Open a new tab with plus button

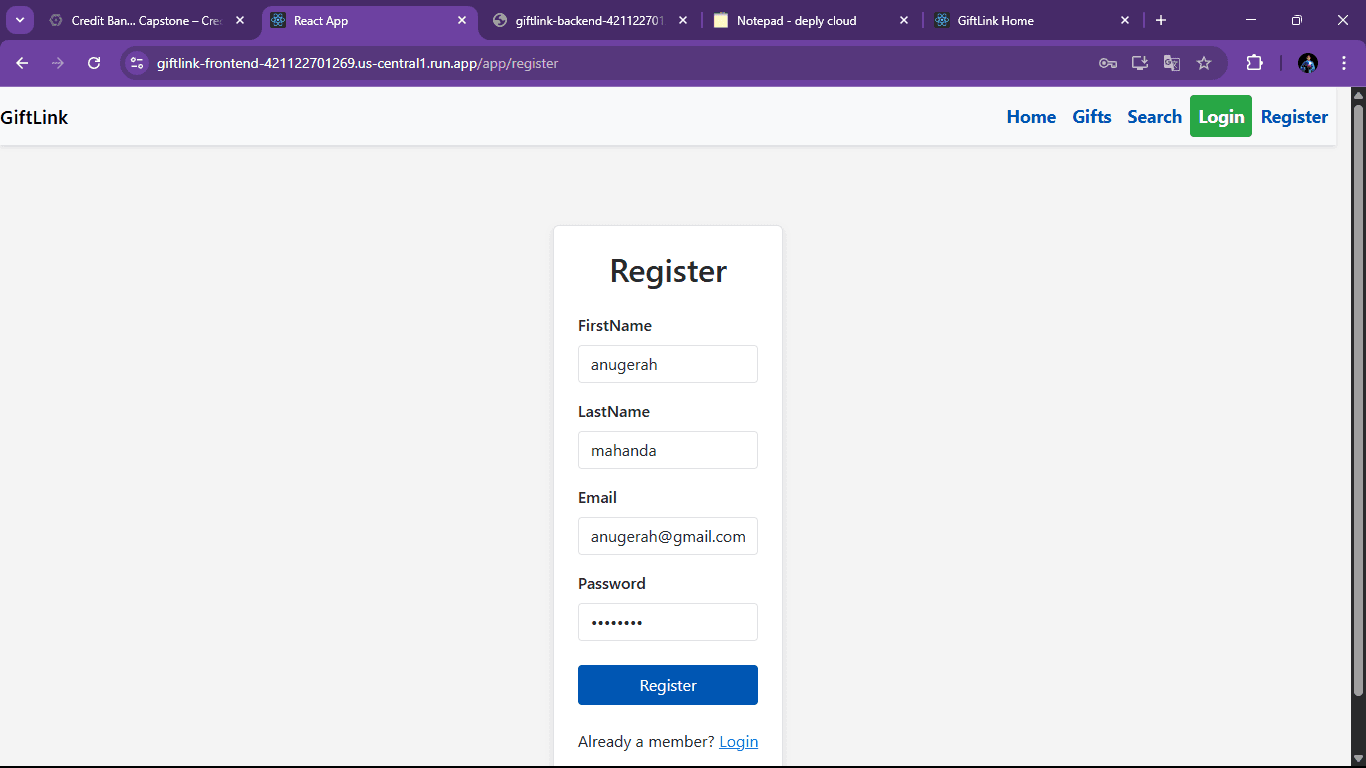(1161, 20)
